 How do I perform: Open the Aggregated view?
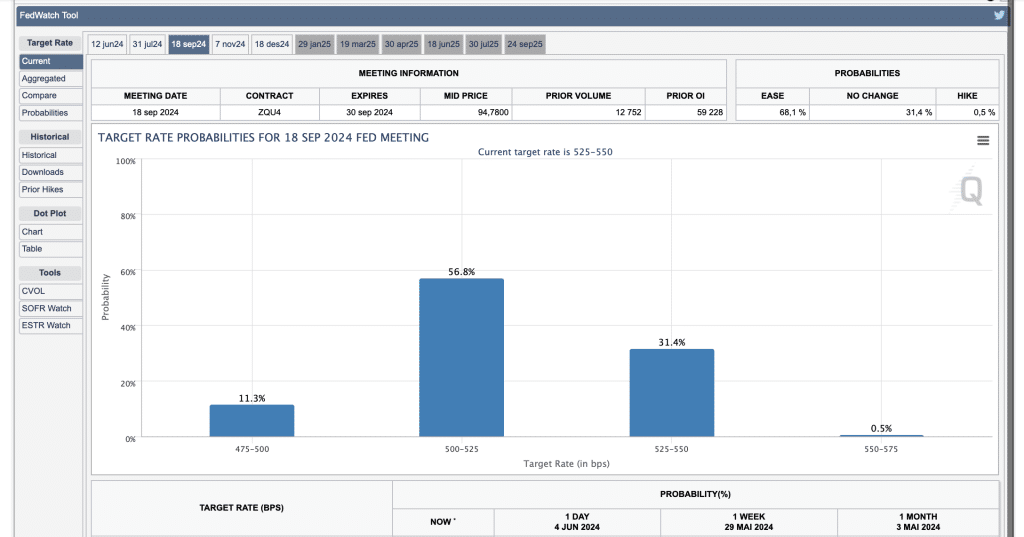point(51,78)
